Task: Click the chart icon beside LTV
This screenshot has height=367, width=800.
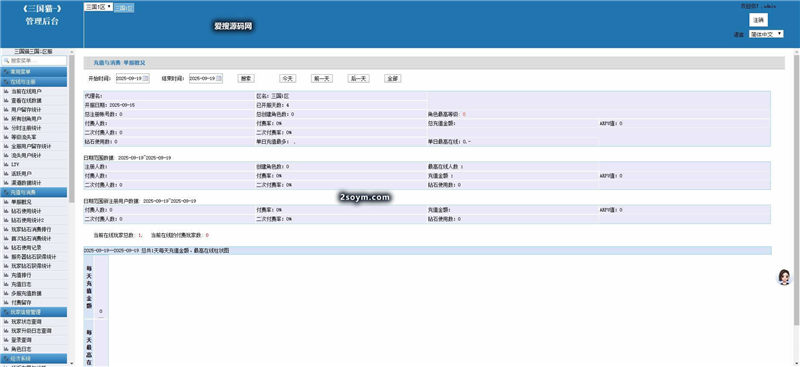Action: 6,164
